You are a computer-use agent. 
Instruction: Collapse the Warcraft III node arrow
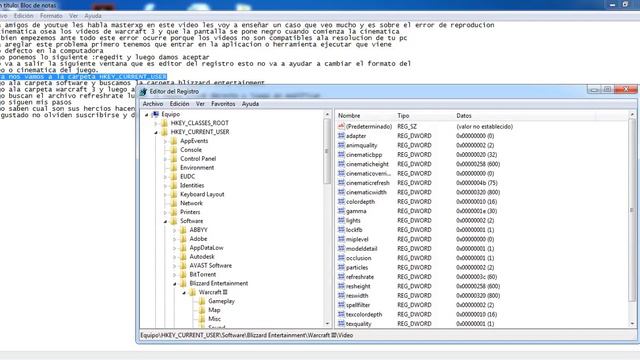click(x=184, y=293)
